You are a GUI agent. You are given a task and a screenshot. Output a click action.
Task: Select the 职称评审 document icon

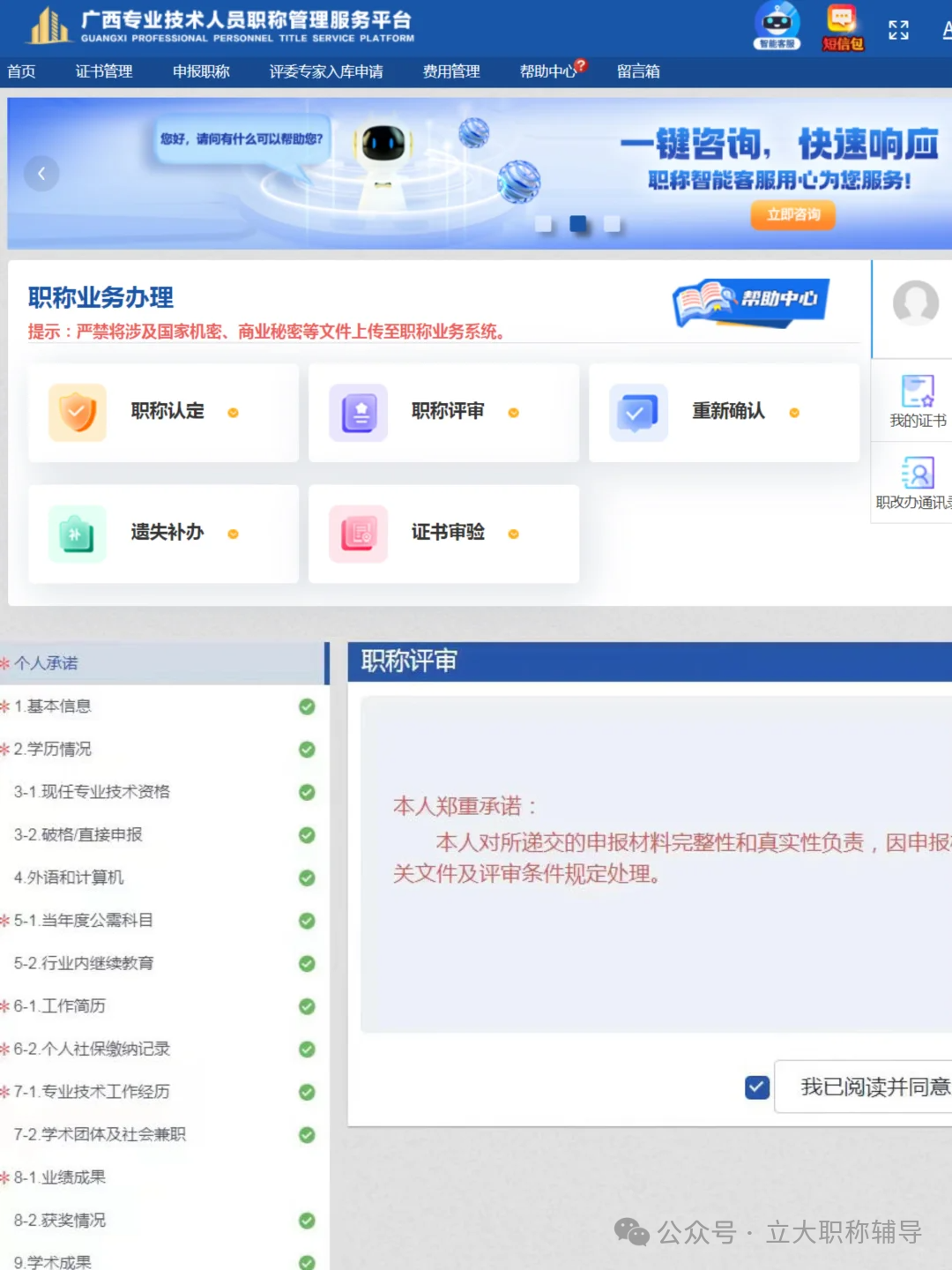tap(358, 412)
